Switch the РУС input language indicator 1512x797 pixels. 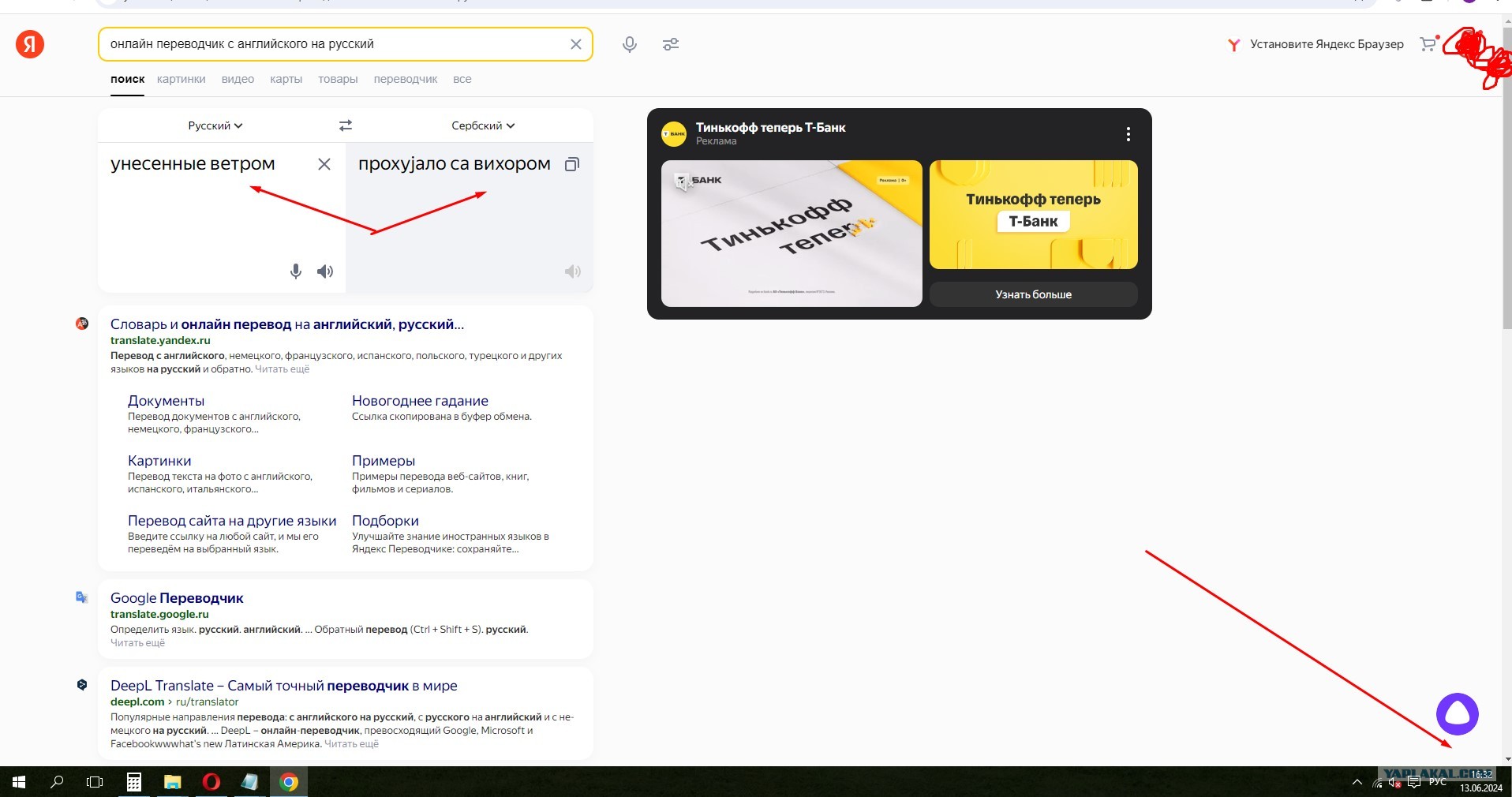1438,782
